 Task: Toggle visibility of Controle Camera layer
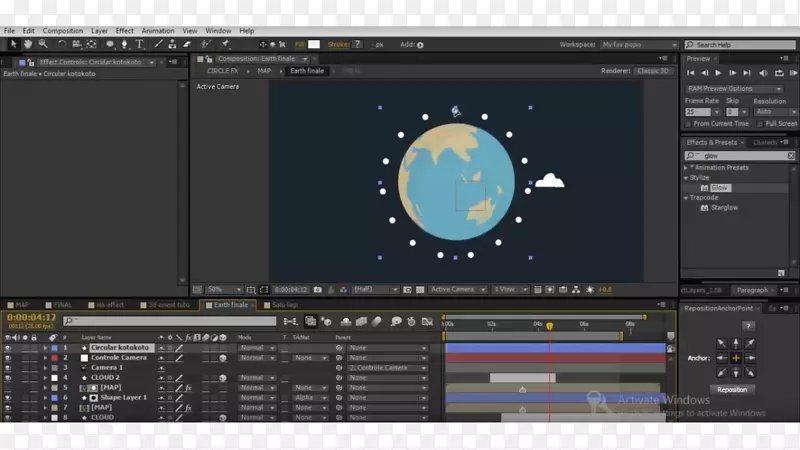click(x=8, y=358)
